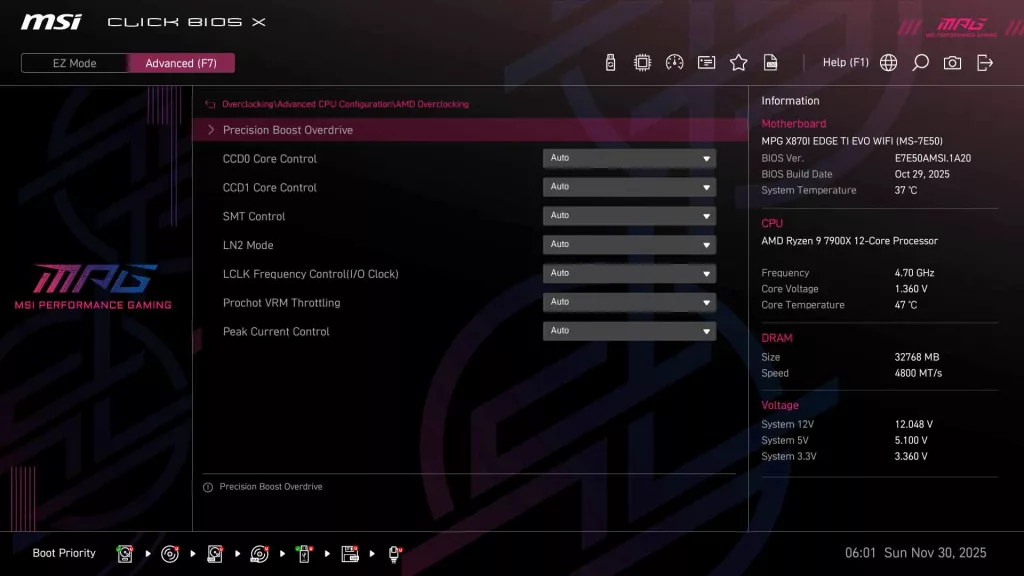Select Advanced (F7) mode
1024x576 pixels.
coord(181,63)
